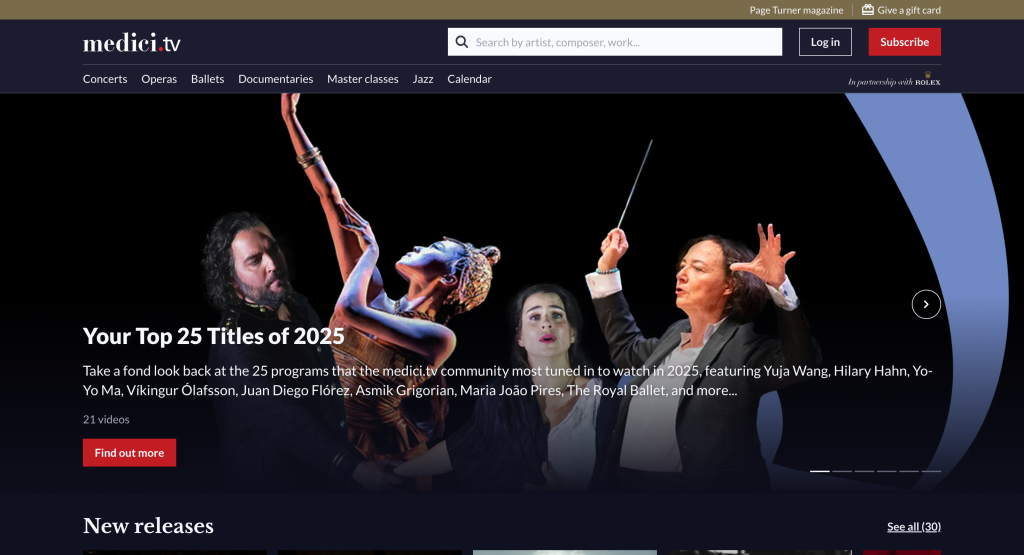Image resolution: width=1024 pixels, height=555 pixels.
Task: Switch to the third carousel slide indicator
Action: tap(864, 470)
